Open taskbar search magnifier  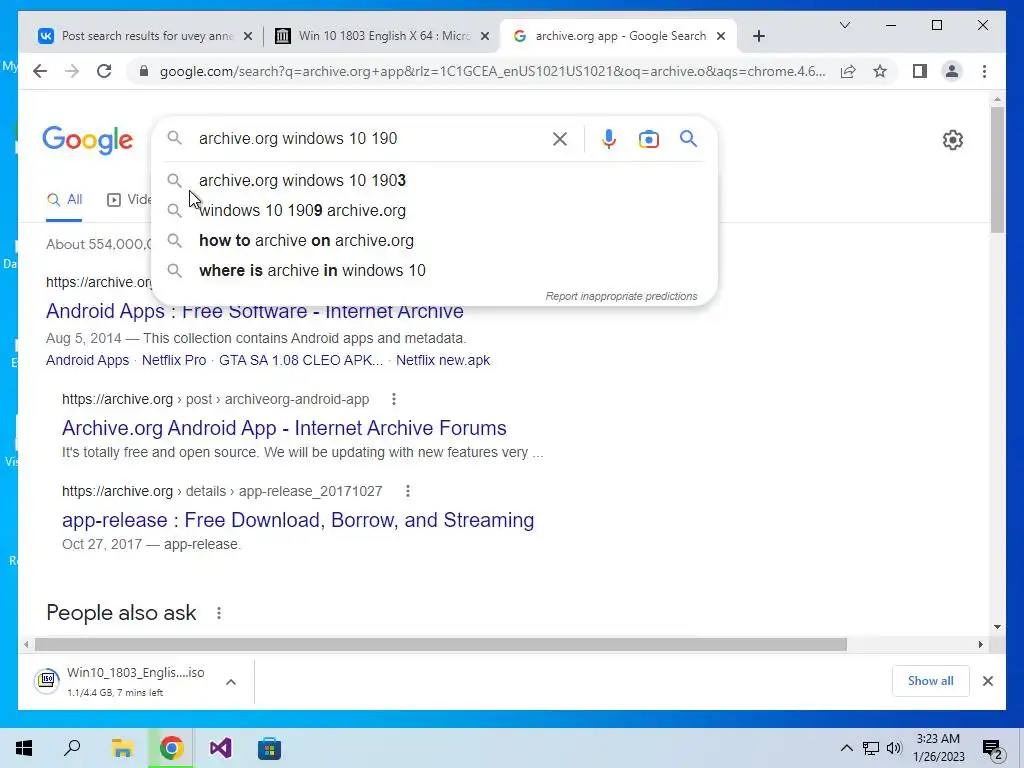[72, 748]
